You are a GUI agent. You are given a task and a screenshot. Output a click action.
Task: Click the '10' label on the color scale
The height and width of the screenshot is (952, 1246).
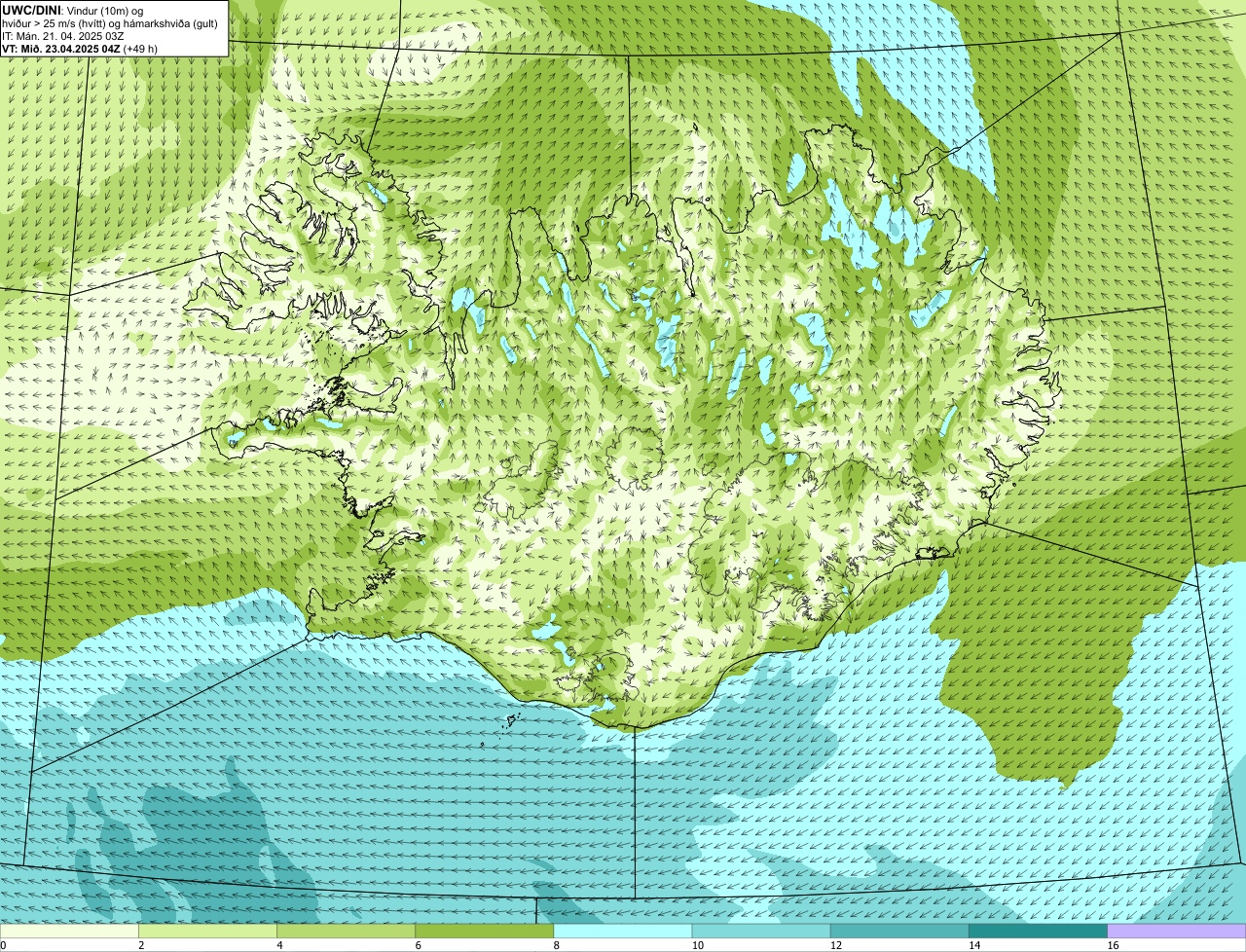(697, 945)
